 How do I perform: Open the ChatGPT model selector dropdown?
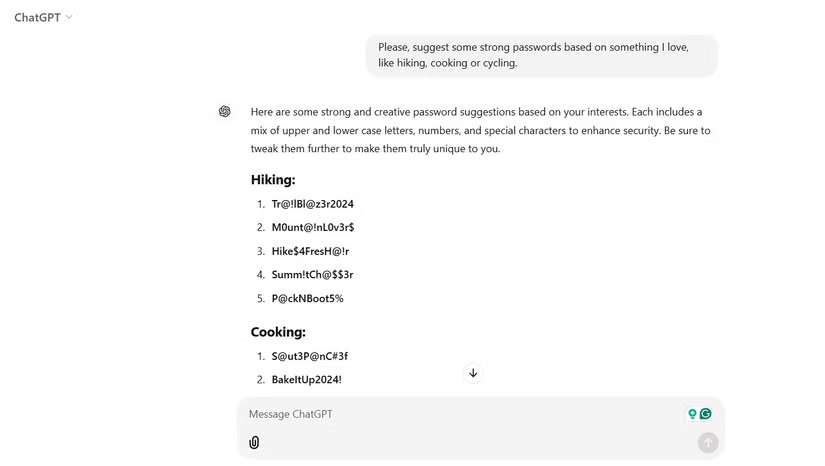[x=43, y=17]
